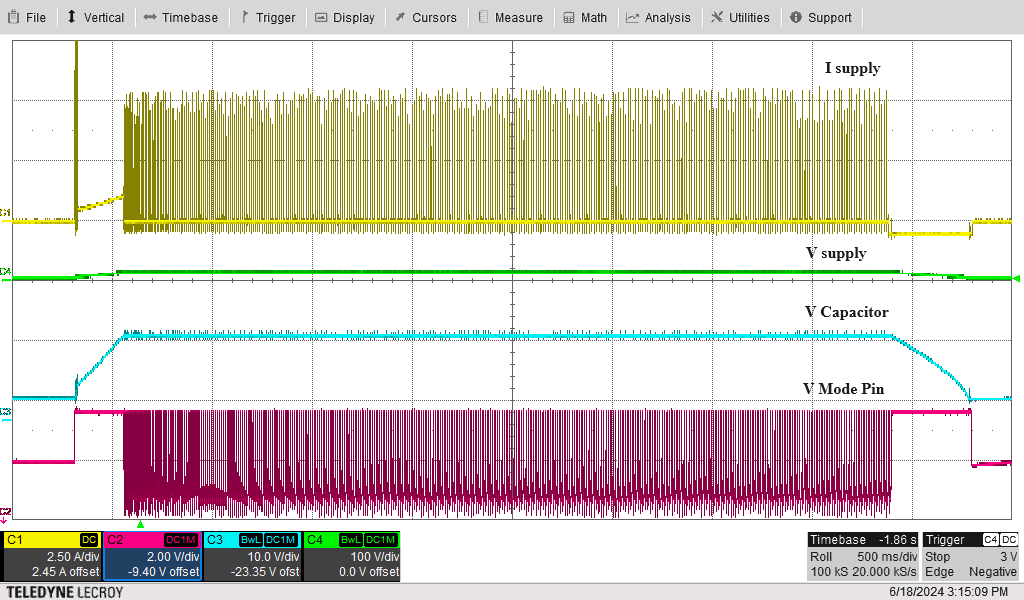Open the cyan C3 channel descriptor box
This screenshot has width=1024, height=600.
click(251, 556)
